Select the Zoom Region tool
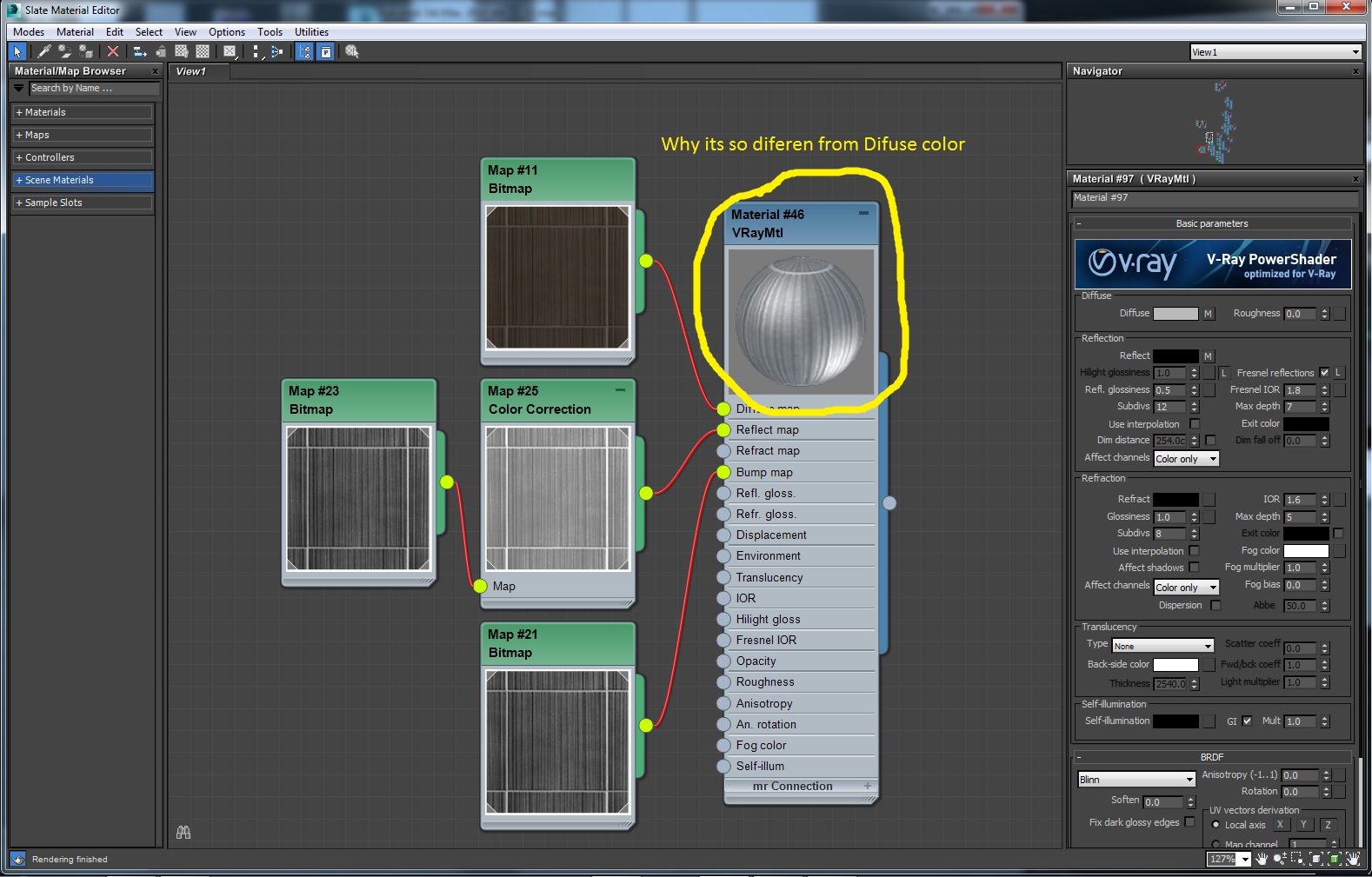This screenshot has width=1372, height=877. coord(1297,859)
